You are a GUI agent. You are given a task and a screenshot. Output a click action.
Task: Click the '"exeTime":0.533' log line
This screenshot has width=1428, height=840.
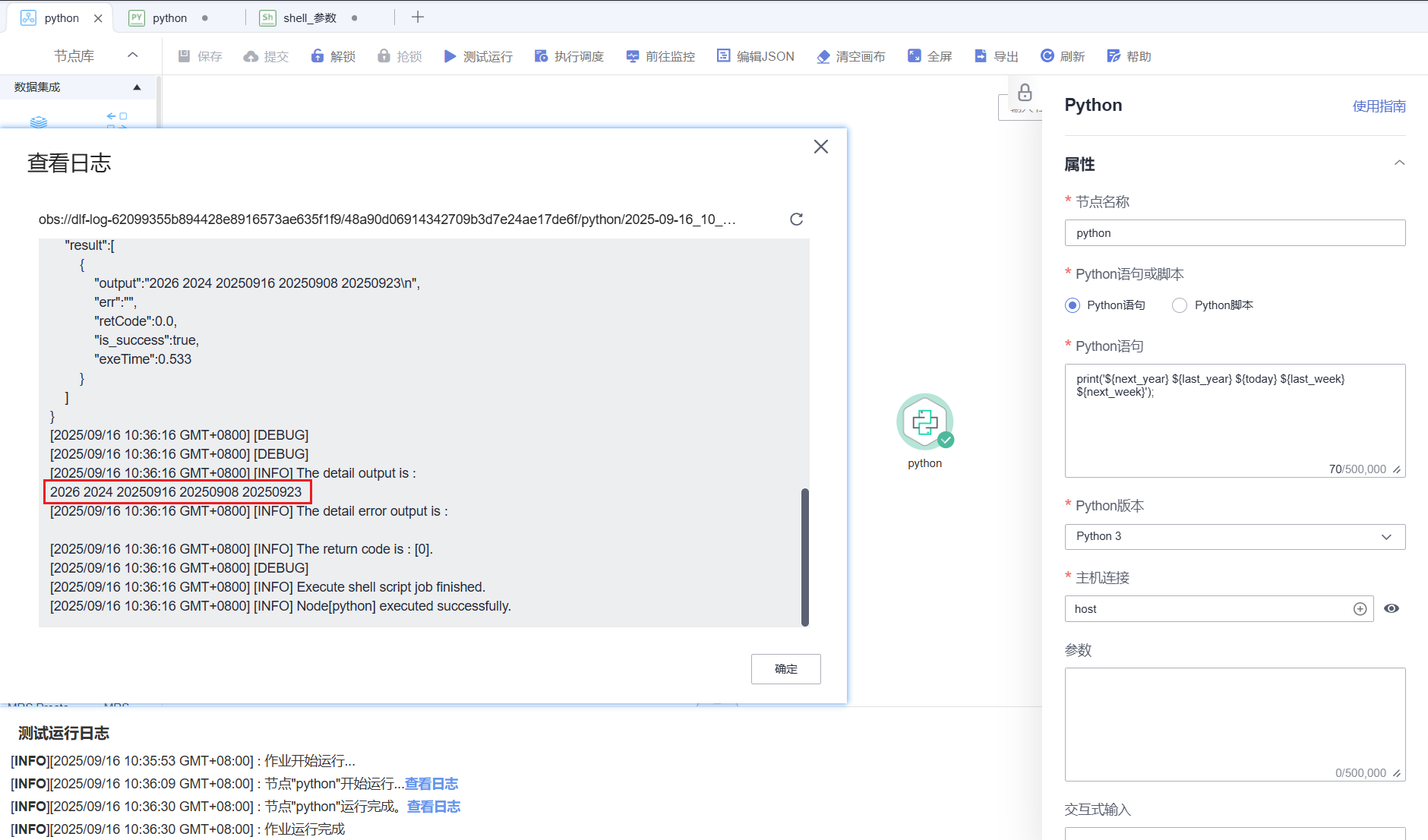click(143, 359)
